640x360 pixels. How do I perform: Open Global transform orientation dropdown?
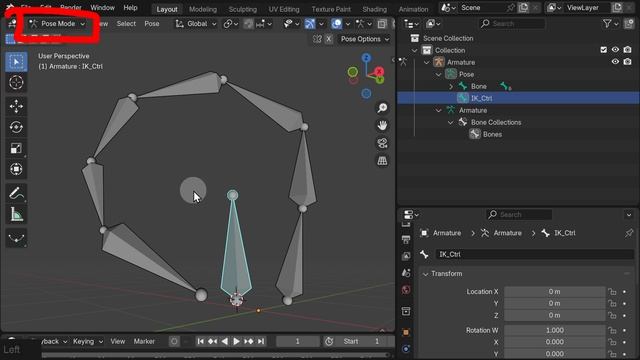(x=196, y=24)
